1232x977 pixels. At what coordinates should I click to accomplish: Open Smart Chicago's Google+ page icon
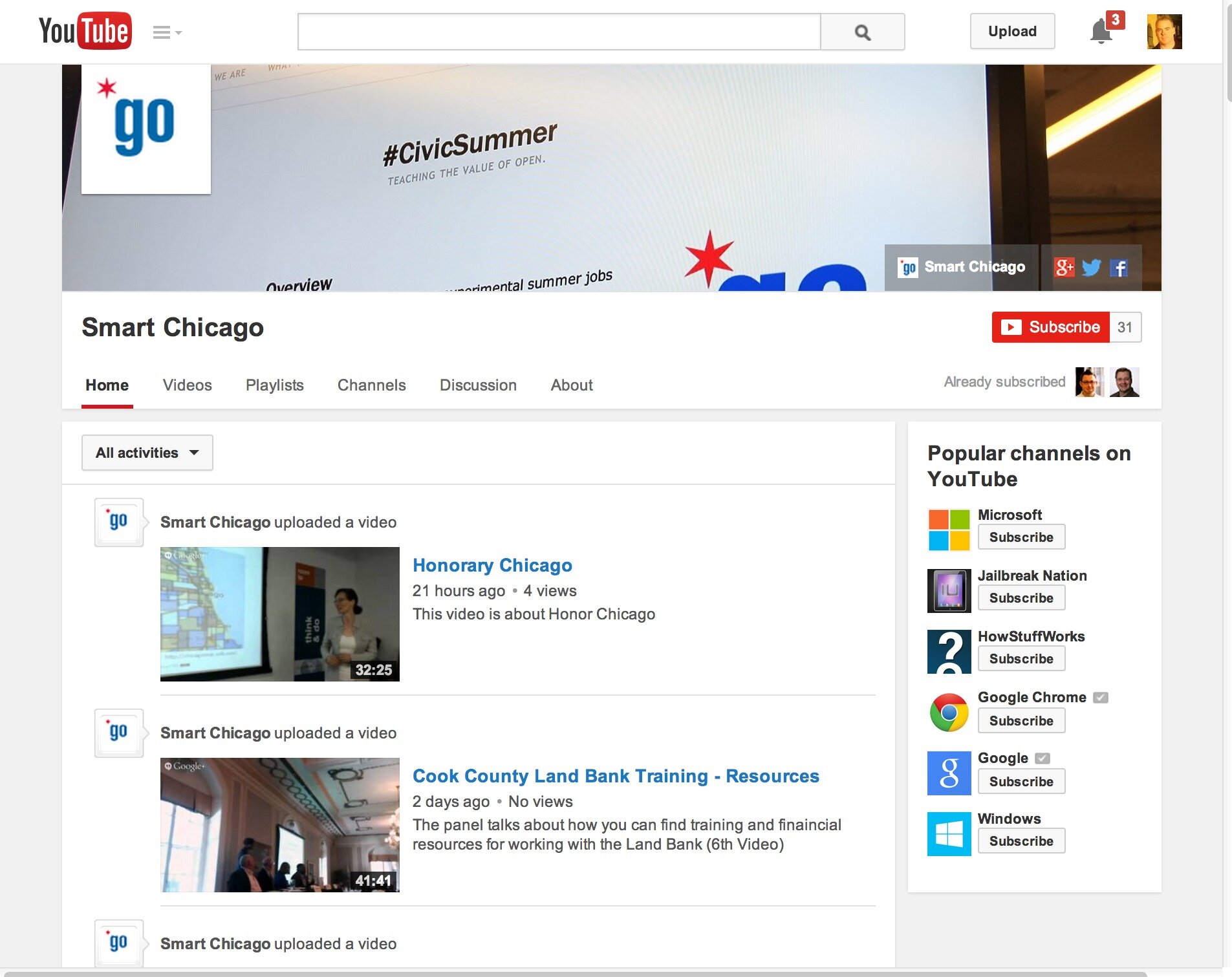click(x=1066, y=266)
